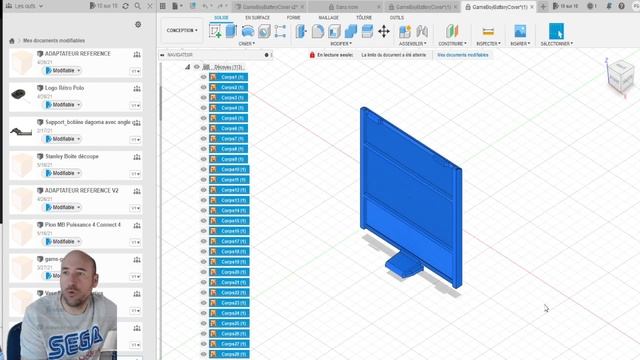Activate the Move/Copy arrows tool
This screenshot has height=360, width=640.
tap(384, 31)
